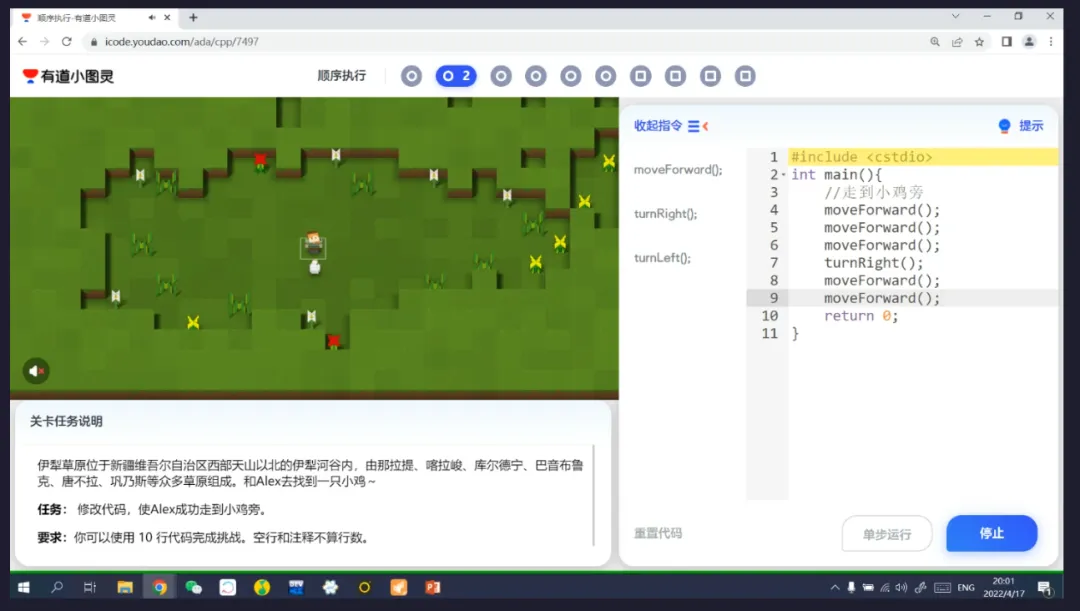
Task: Open the tab search dropdown arrow
Action: 955,17
